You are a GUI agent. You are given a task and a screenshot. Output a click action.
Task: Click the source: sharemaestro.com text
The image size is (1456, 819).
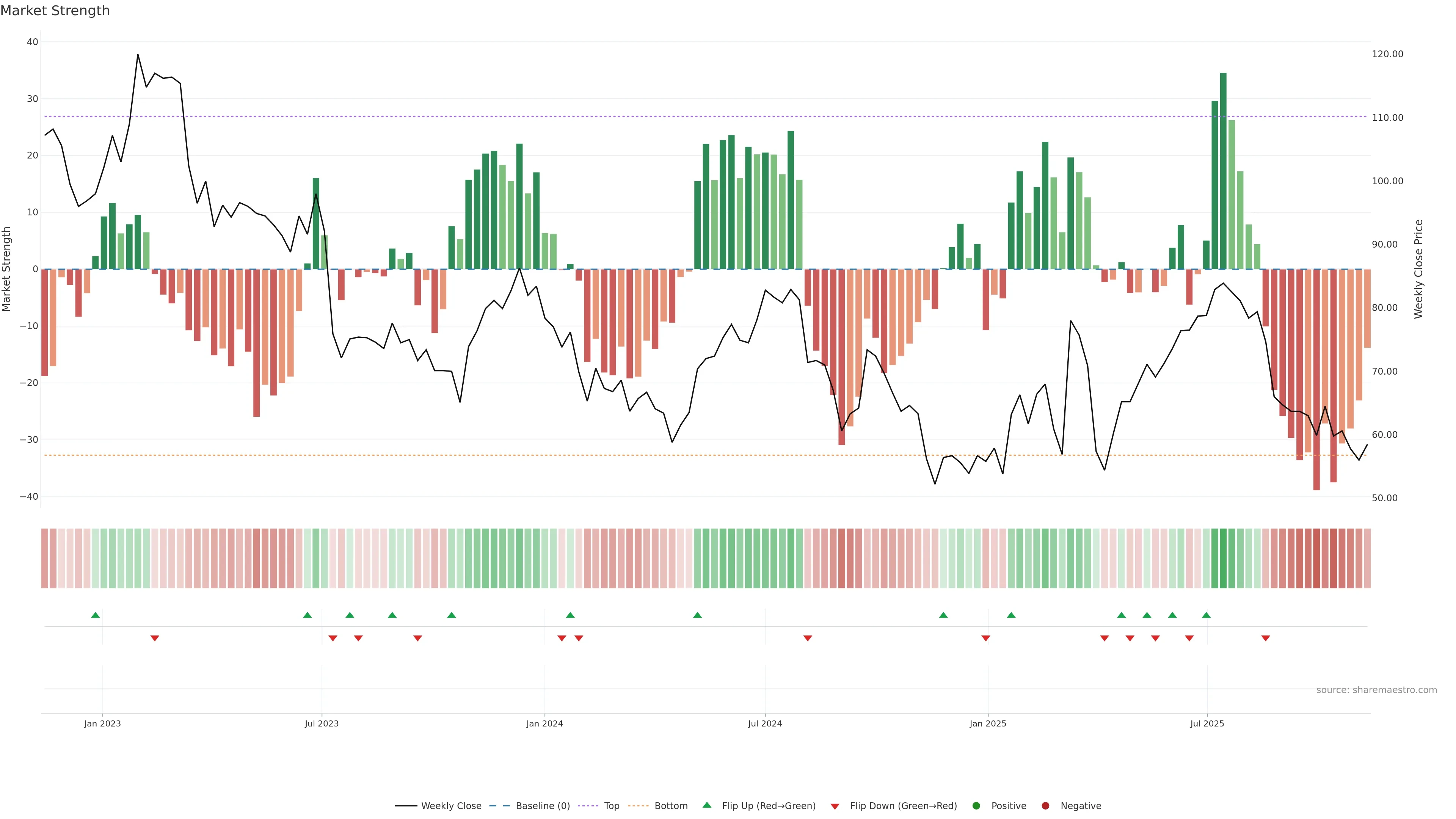[x=1376, y=690]
